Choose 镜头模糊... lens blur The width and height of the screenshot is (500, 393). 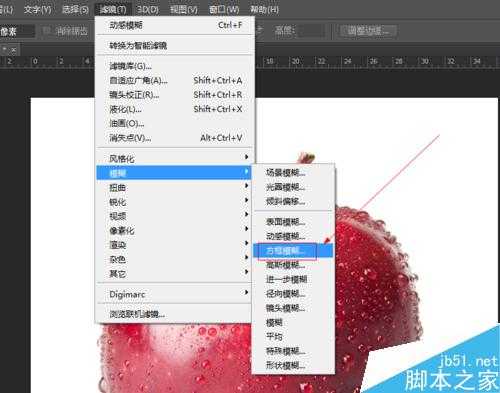click(293, 308)
